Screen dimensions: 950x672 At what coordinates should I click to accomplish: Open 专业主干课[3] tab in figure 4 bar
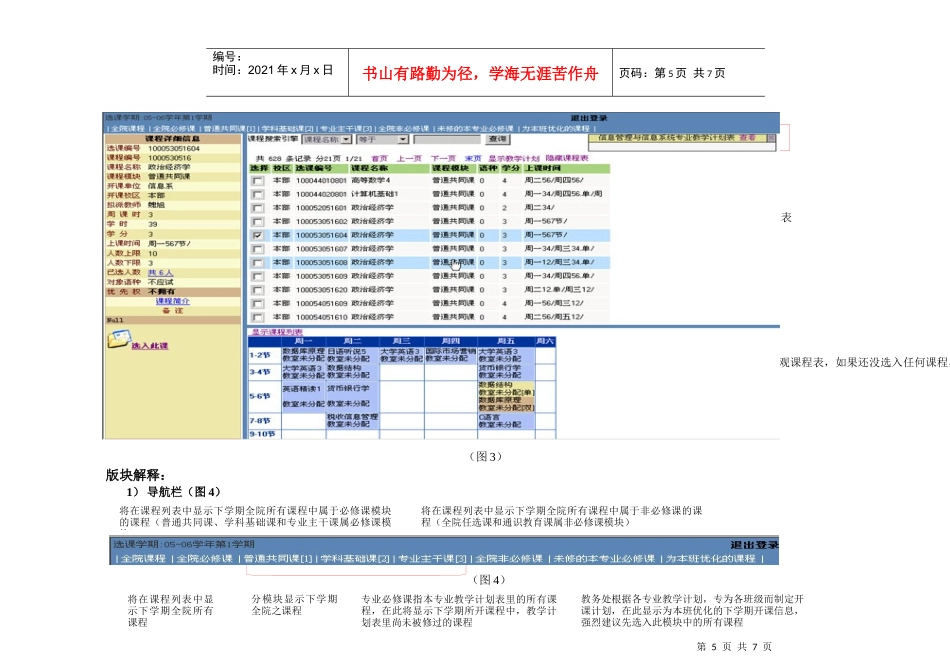tap(432, 559)
